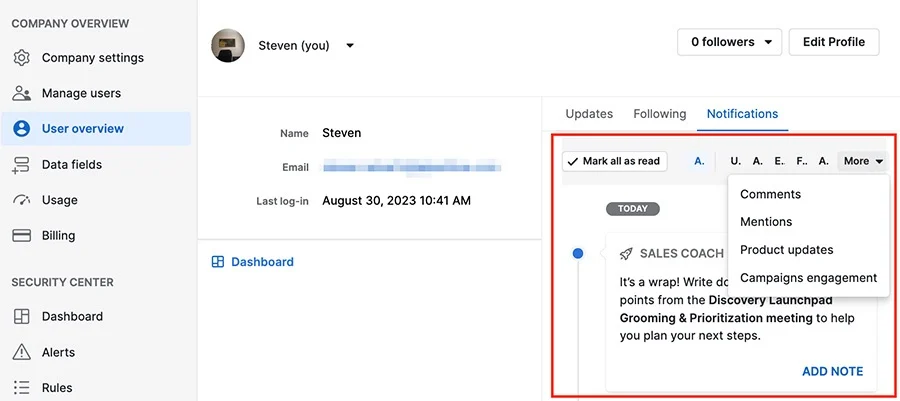Viewport: 900px width, 401px height.
Task: Open the 0 followers dropdown
Action: click(x=730, y=42)
